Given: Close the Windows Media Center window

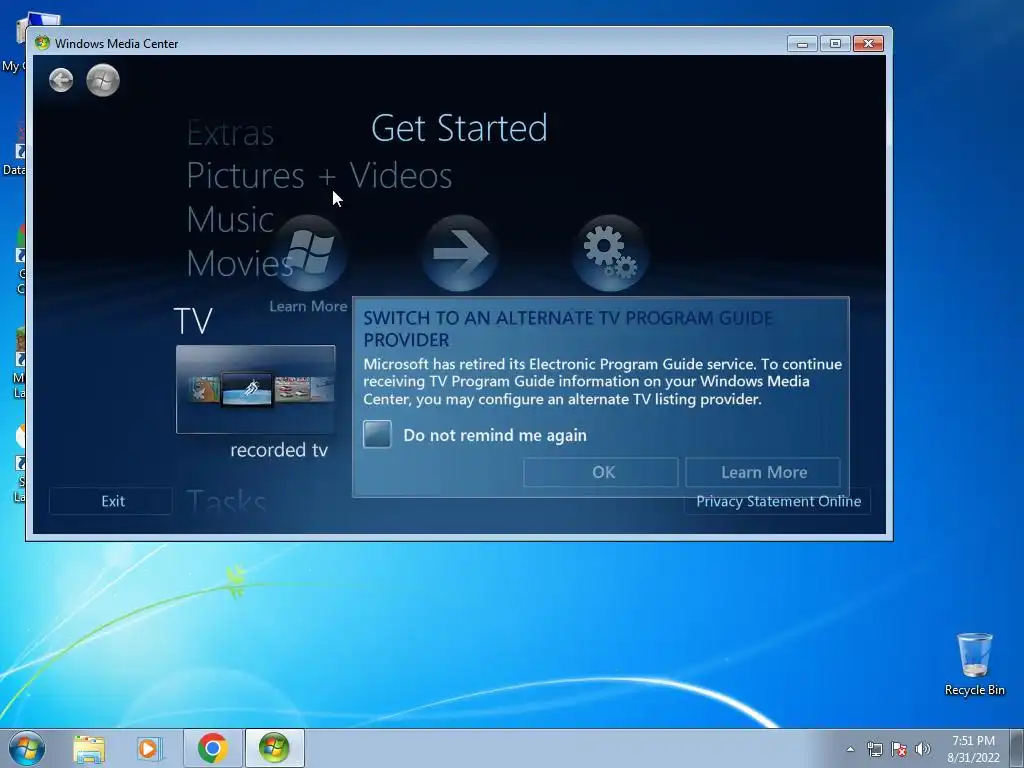Looking at the screenshot, I should (868, 44).
